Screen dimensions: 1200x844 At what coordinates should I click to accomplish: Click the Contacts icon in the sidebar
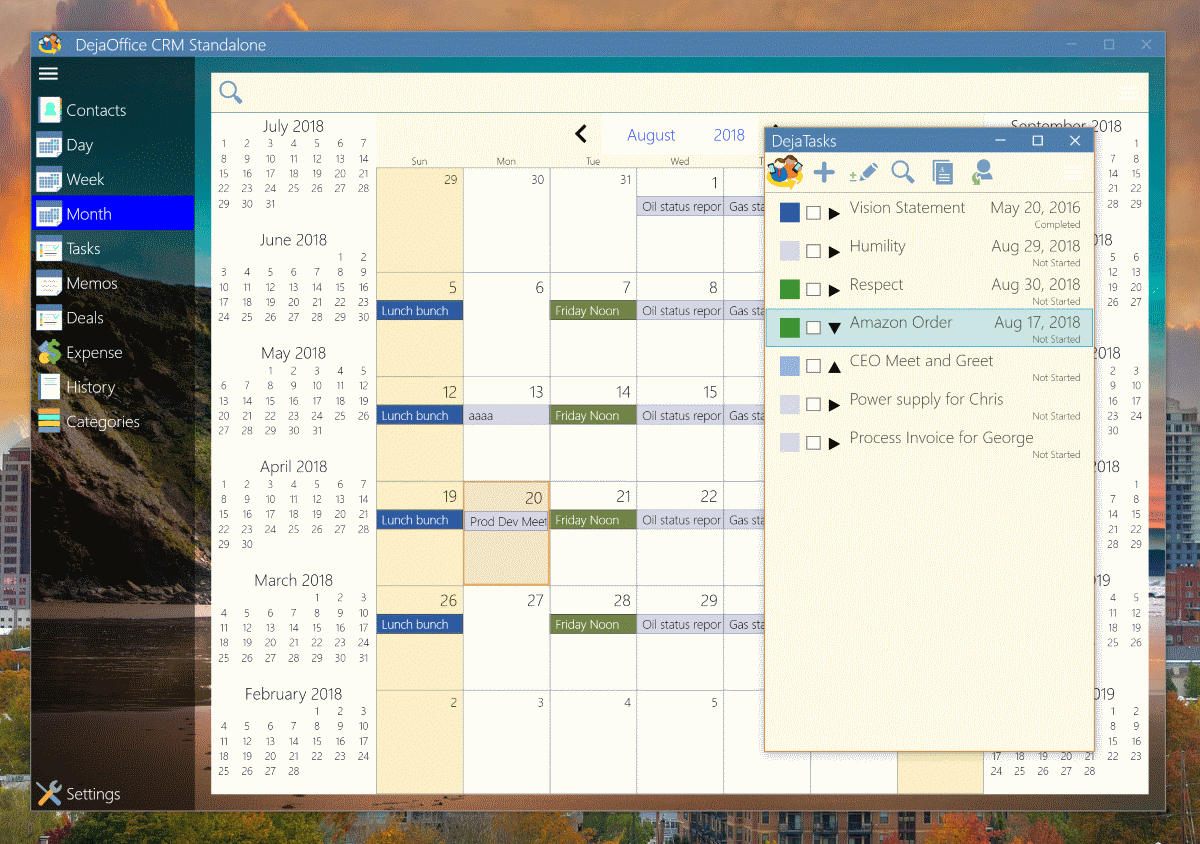(x=49, y=110)
